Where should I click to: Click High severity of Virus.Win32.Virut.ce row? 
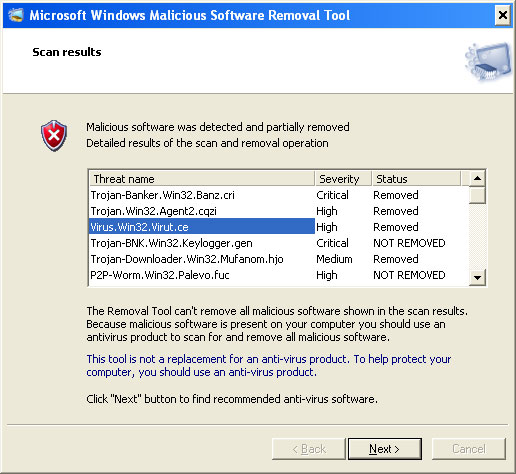[327, 227]
